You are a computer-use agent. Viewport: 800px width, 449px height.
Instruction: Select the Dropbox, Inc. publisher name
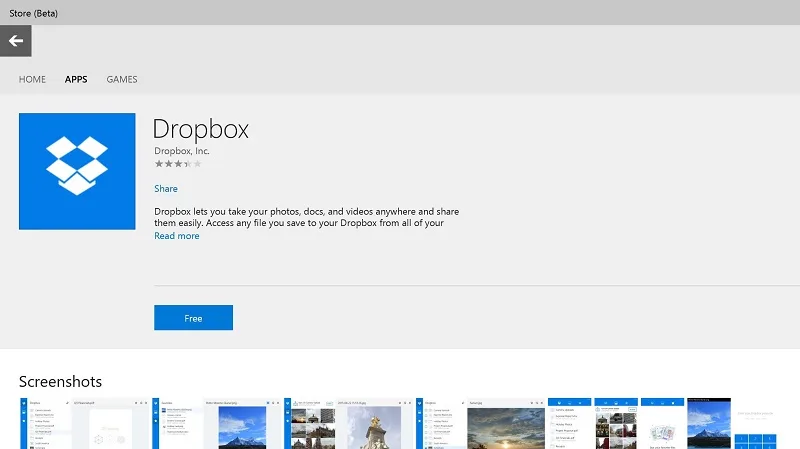coord(182,151)
